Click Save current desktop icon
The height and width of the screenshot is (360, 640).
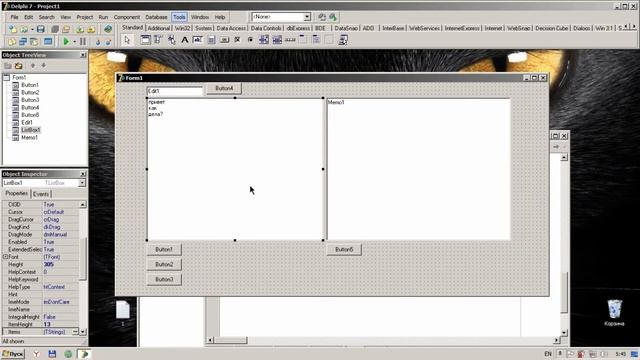click(x=322, y=17)
